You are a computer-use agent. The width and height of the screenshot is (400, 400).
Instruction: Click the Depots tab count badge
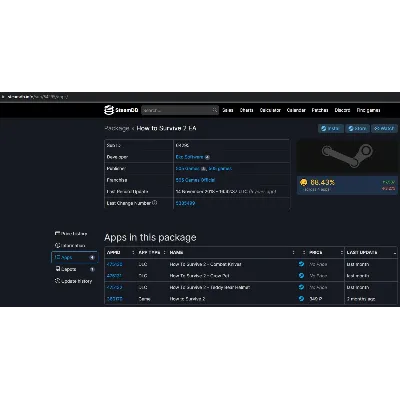[x=92, y=269]
